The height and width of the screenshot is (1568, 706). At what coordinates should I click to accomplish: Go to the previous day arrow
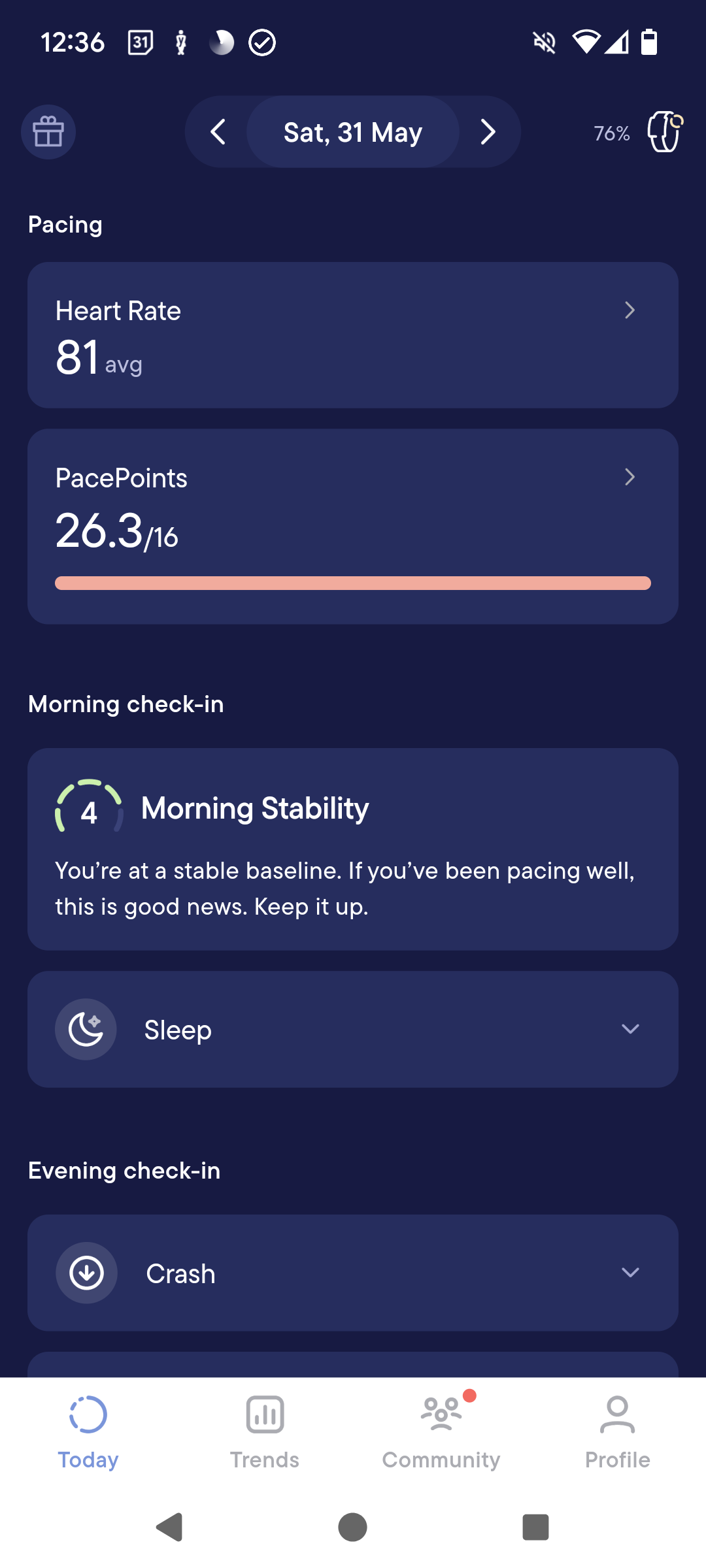coord(218,132)
